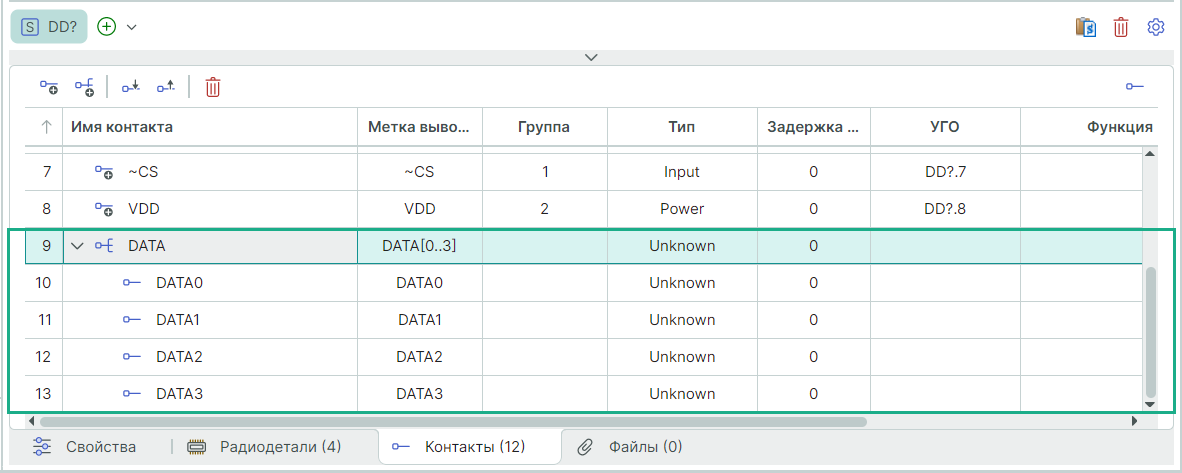Click the paste symbol clipboard icon
1182x473 pixels.
coord(1086,27)
